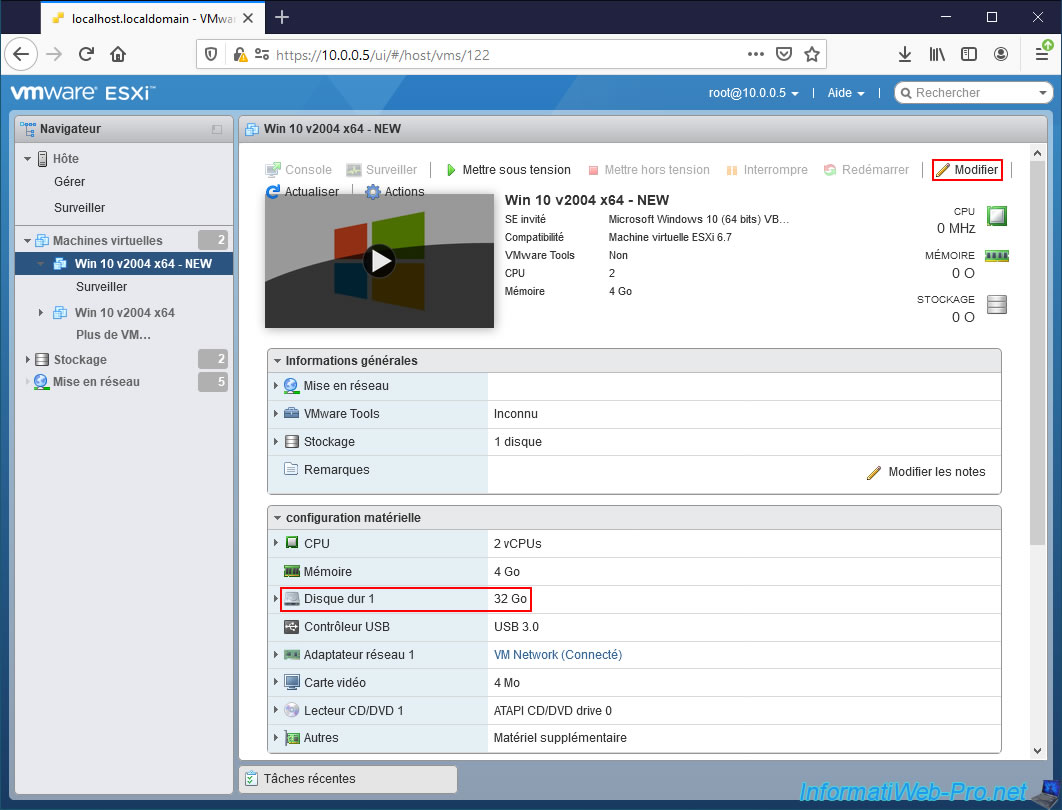Click the Permissions icon in the address bar

pyautogui.click(x=261, y=54)
